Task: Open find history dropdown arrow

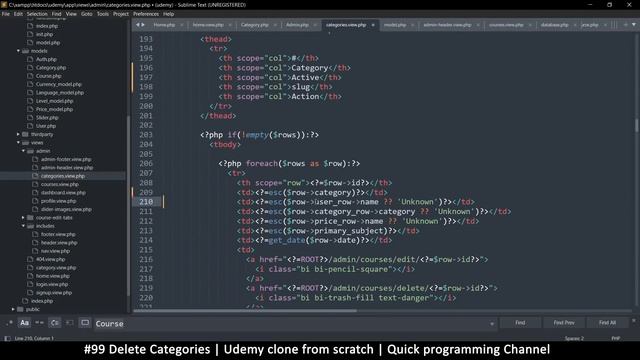Action: [492, 324]
